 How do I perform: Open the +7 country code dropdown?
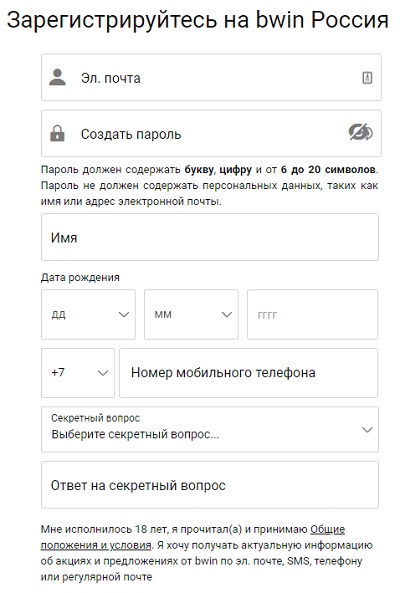[x=78, y=373]
